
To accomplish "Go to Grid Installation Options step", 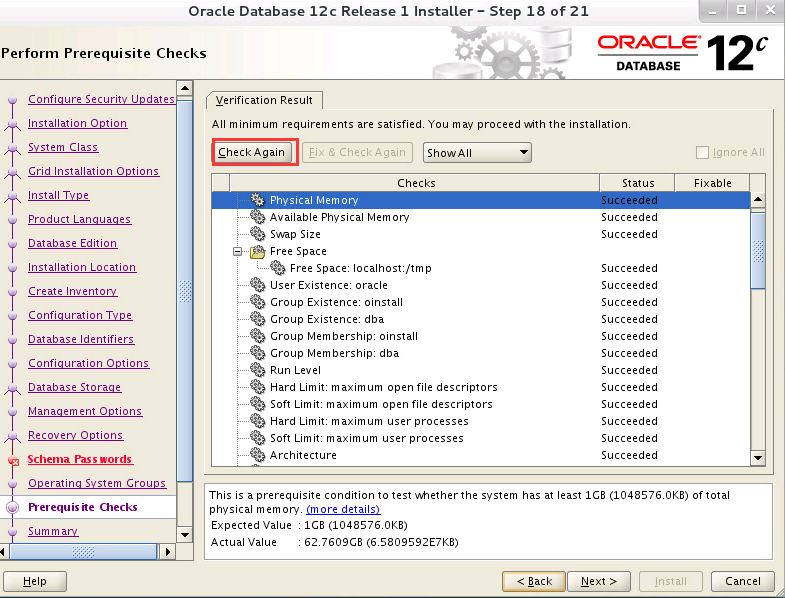I will coord(94,171).
